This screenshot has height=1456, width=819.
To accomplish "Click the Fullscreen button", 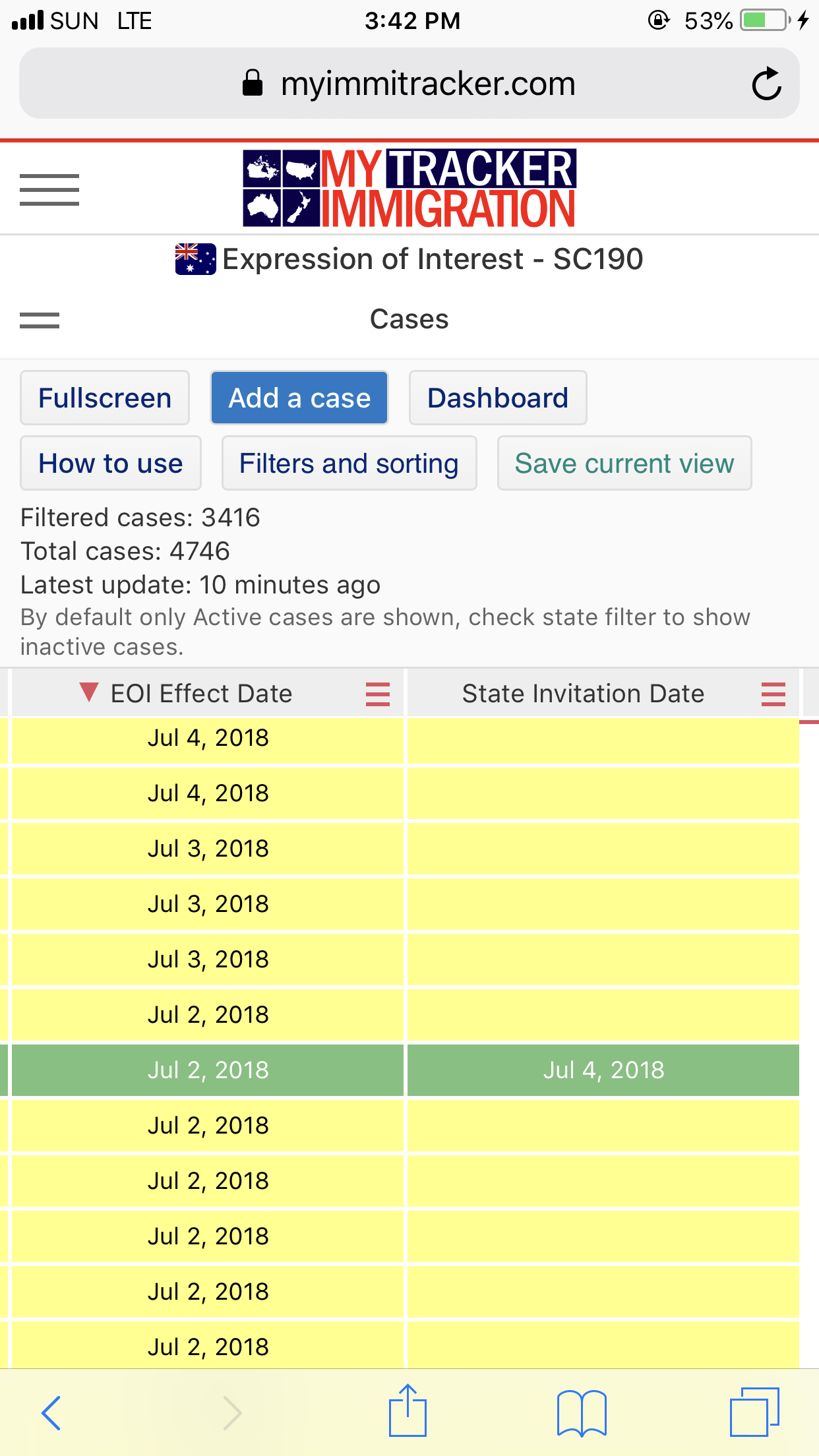I will point(105,398).
